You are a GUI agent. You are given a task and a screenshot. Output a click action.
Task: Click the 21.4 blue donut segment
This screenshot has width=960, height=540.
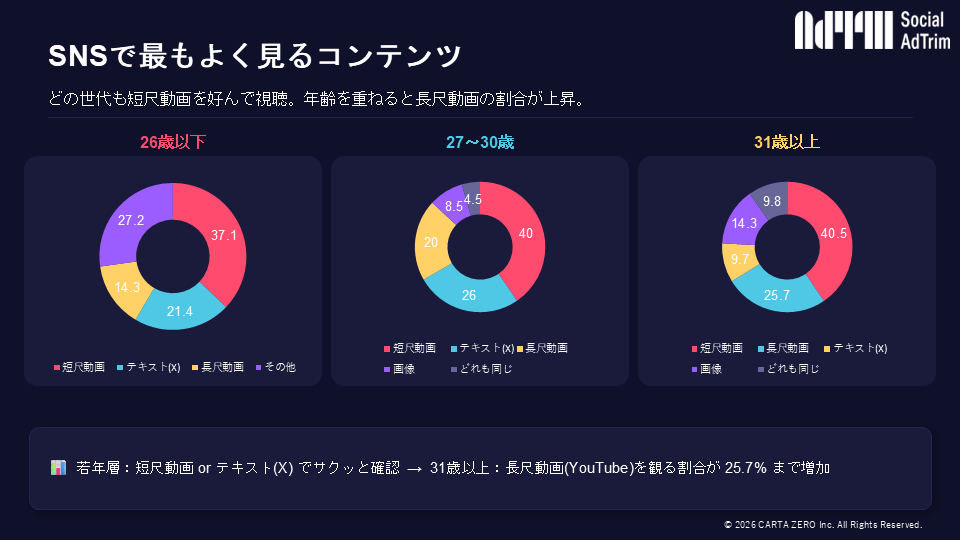click(180, 311)
